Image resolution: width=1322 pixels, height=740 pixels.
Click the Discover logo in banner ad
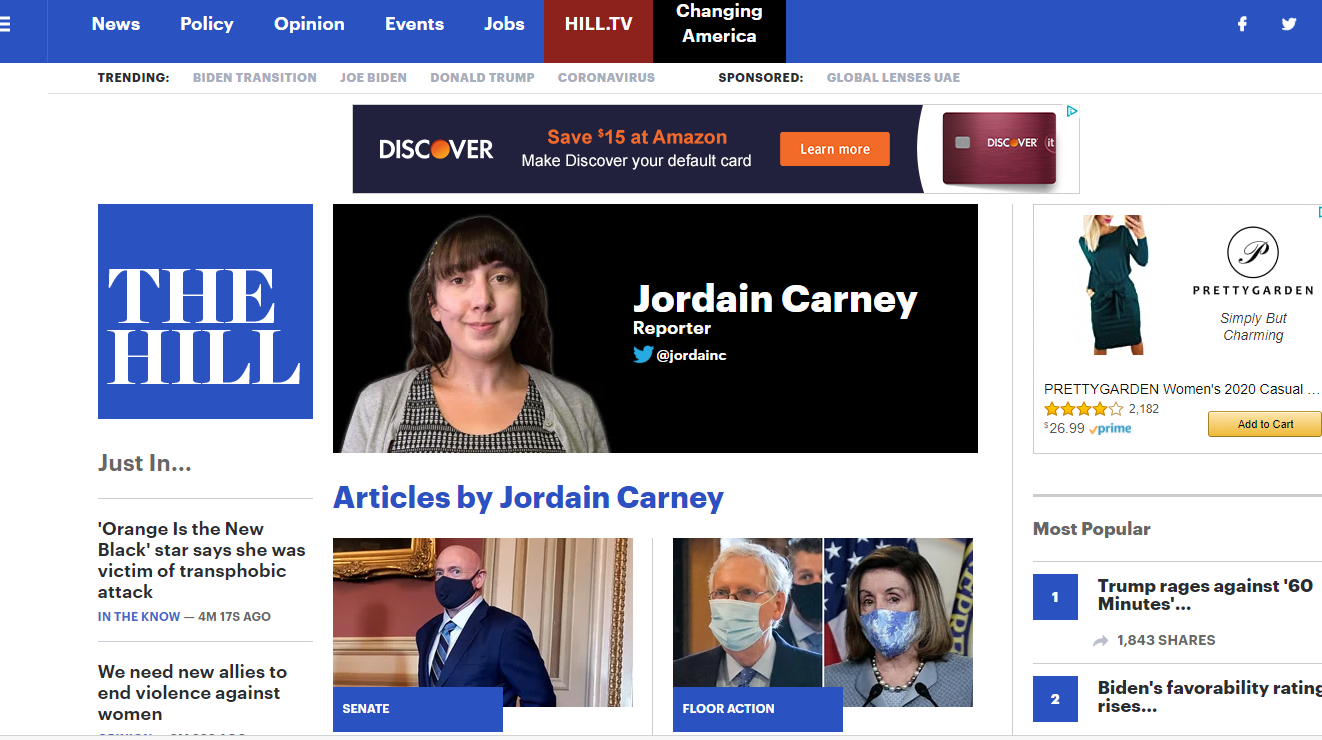[436, 149]
